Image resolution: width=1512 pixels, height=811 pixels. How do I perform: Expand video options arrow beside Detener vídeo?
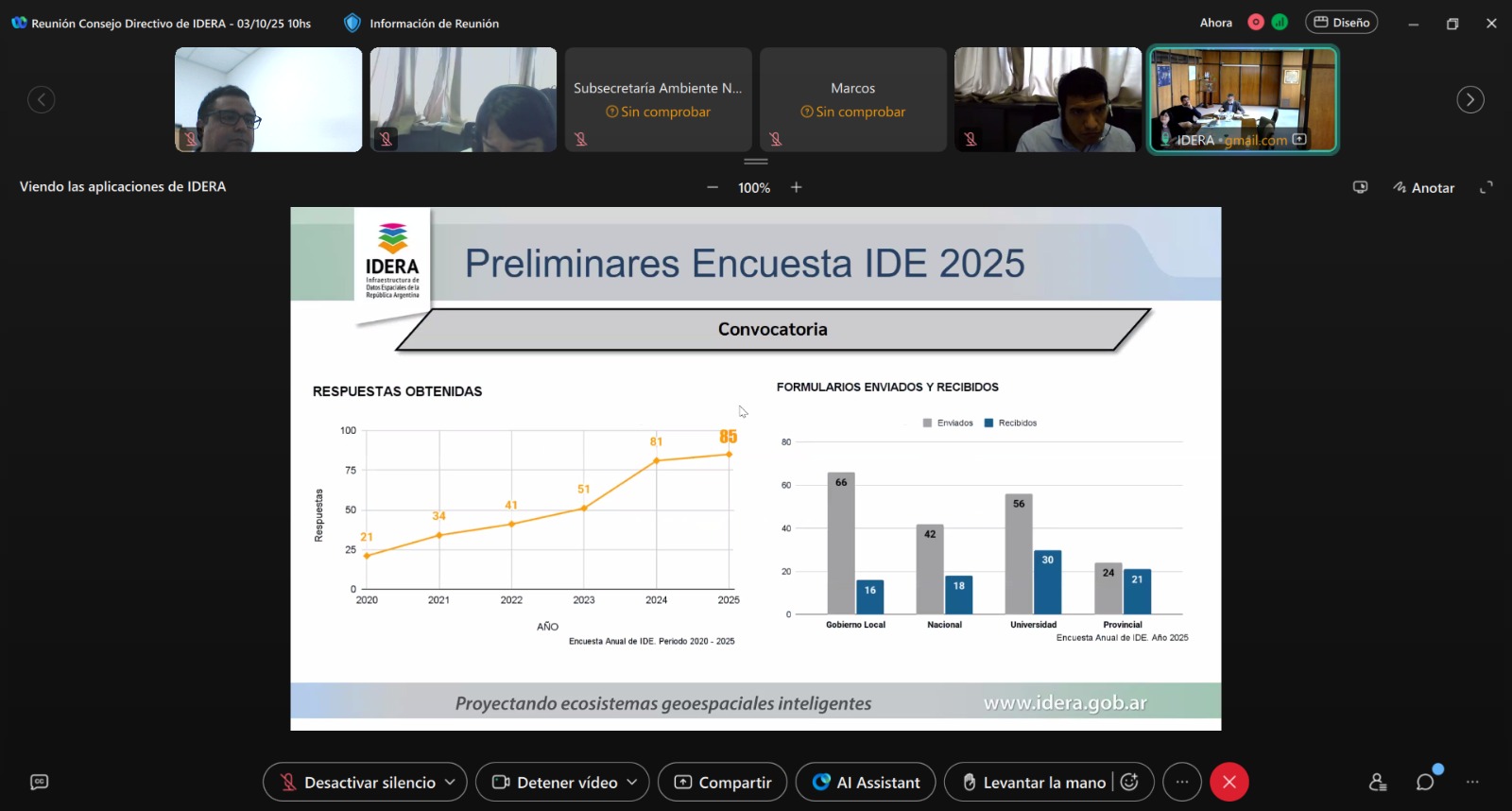tap(632, 782)
